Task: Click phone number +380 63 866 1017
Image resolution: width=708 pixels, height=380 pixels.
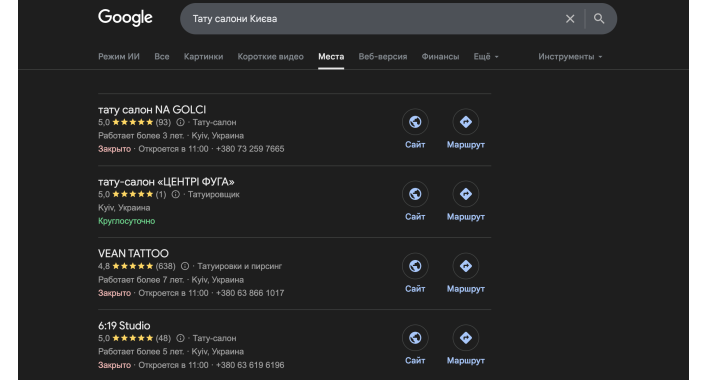Action: click(250, 293)
